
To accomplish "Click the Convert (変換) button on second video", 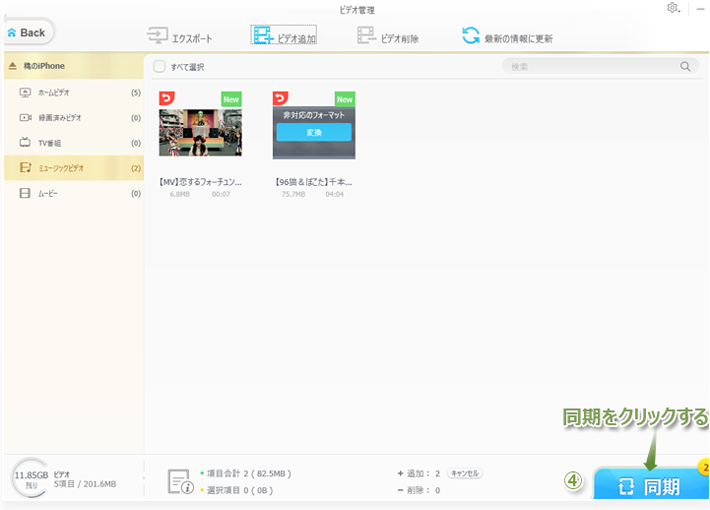I will click(314, 132).
